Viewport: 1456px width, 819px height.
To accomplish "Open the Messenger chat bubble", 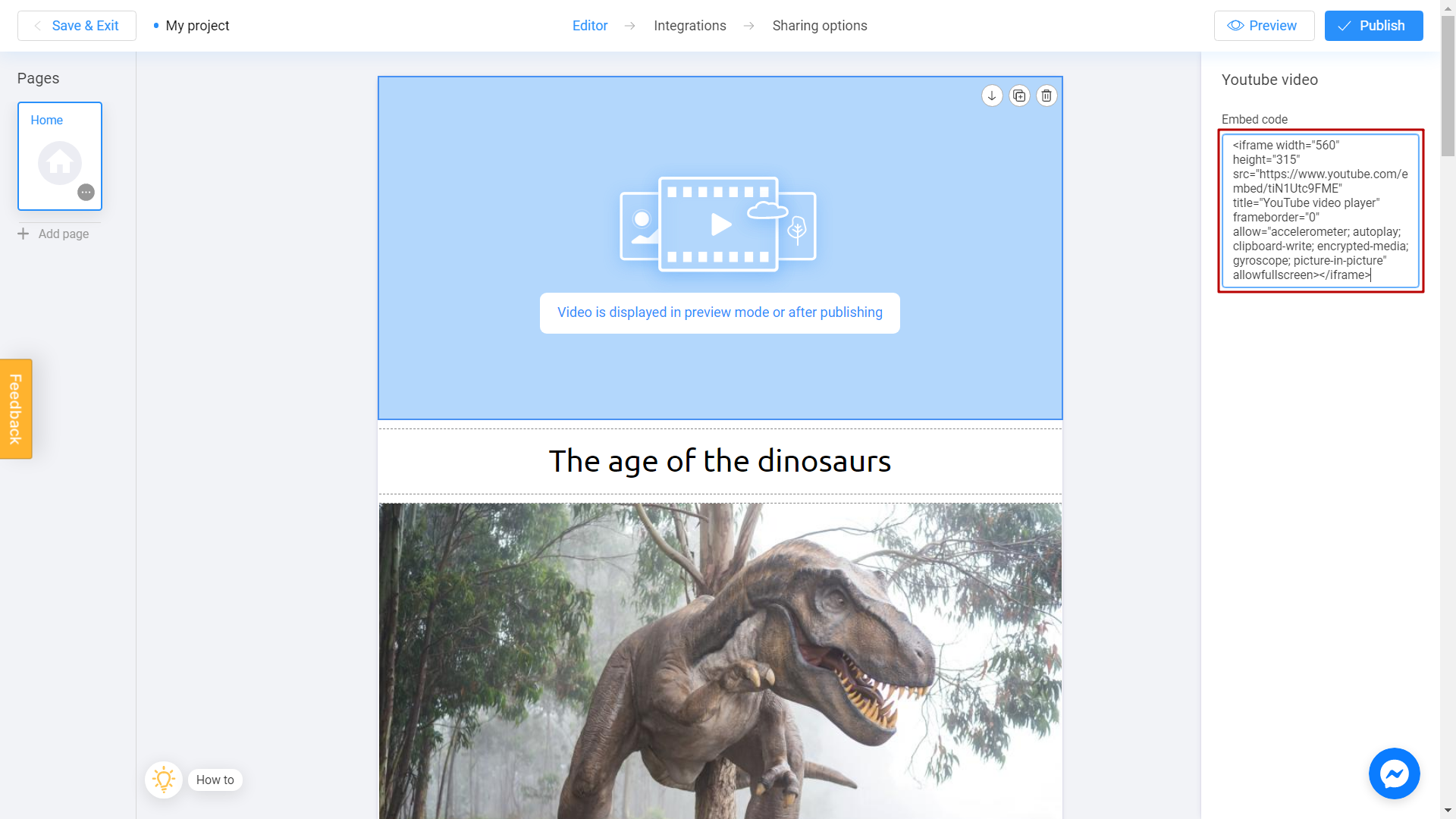I will point(1394,773).
